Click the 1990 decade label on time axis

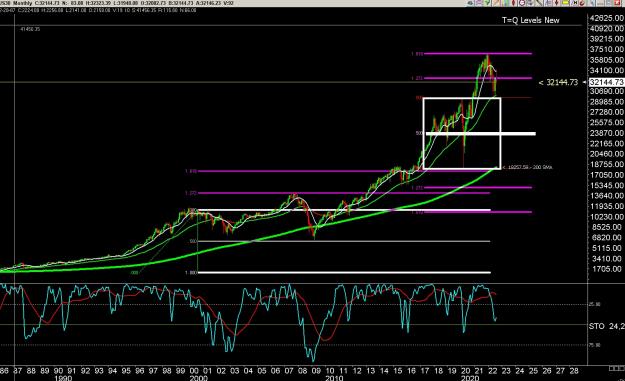tap(63, 378)
